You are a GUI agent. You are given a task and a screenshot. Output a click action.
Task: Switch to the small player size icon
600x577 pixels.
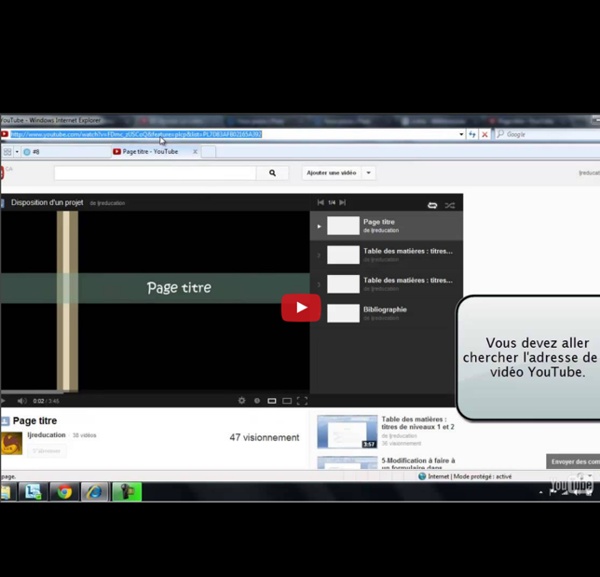click(272, 401)
